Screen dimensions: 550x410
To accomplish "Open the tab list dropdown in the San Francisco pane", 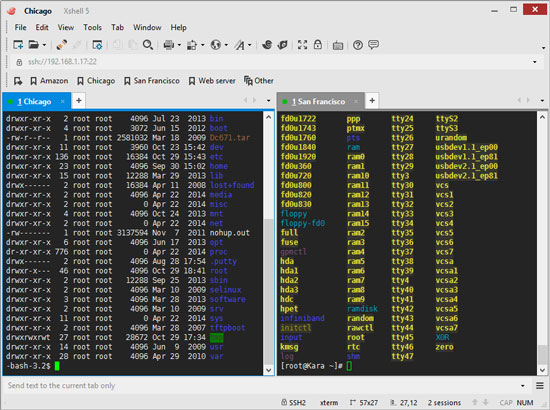I will coord(542,101).
